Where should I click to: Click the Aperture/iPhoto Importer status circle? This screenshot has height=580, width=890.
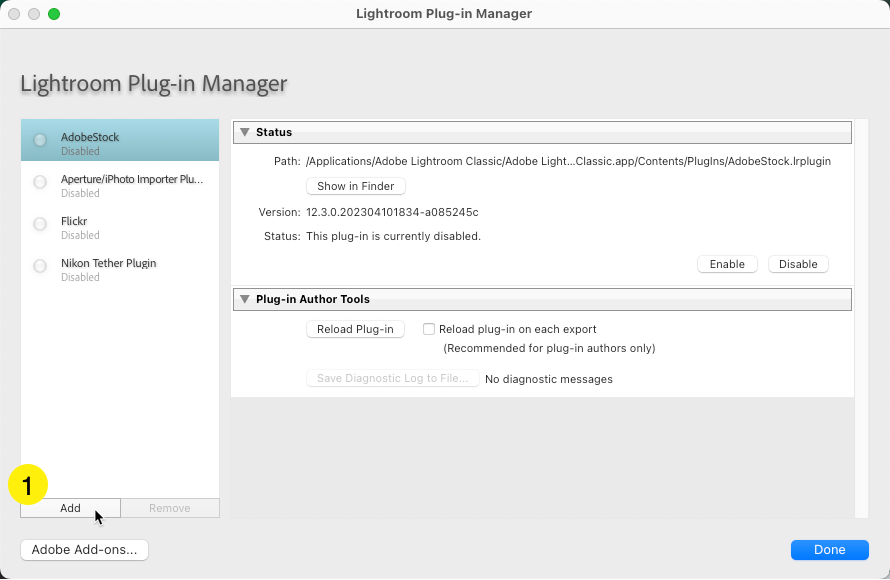(x=40, y=182)
